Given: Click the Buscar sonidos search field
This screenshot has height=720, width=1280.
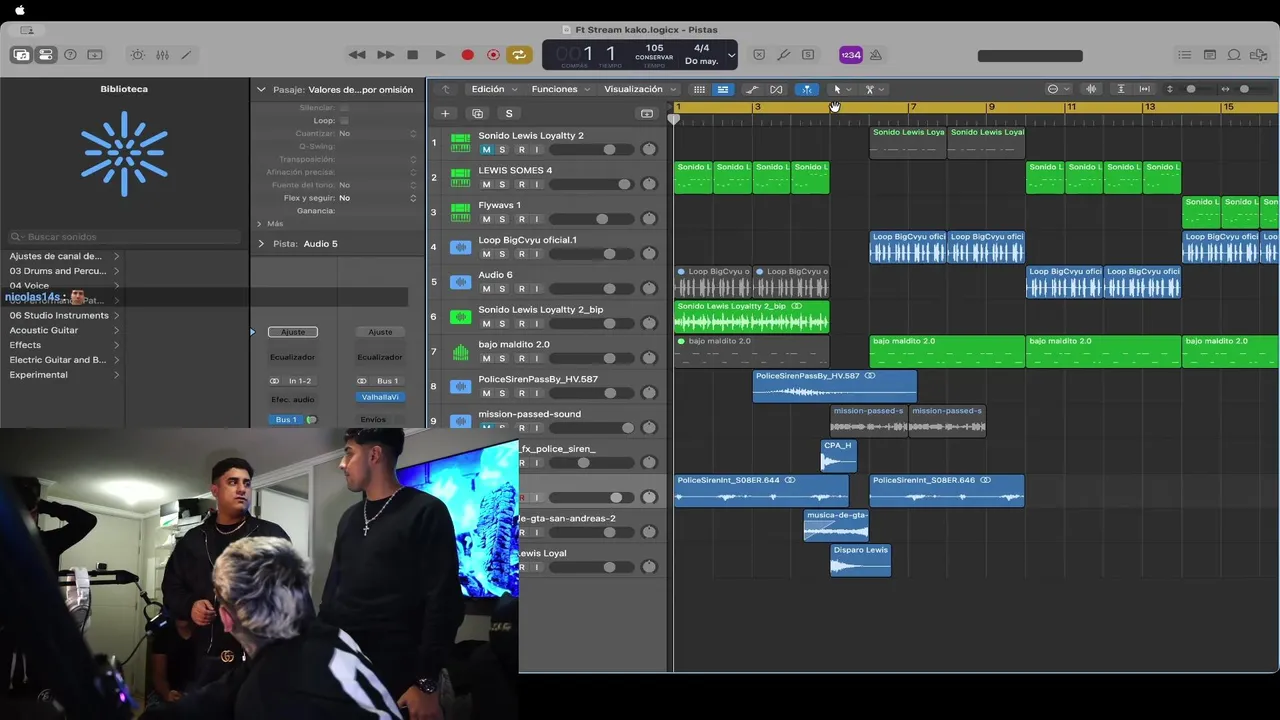Looking at the screenshot, I should 125,237.
